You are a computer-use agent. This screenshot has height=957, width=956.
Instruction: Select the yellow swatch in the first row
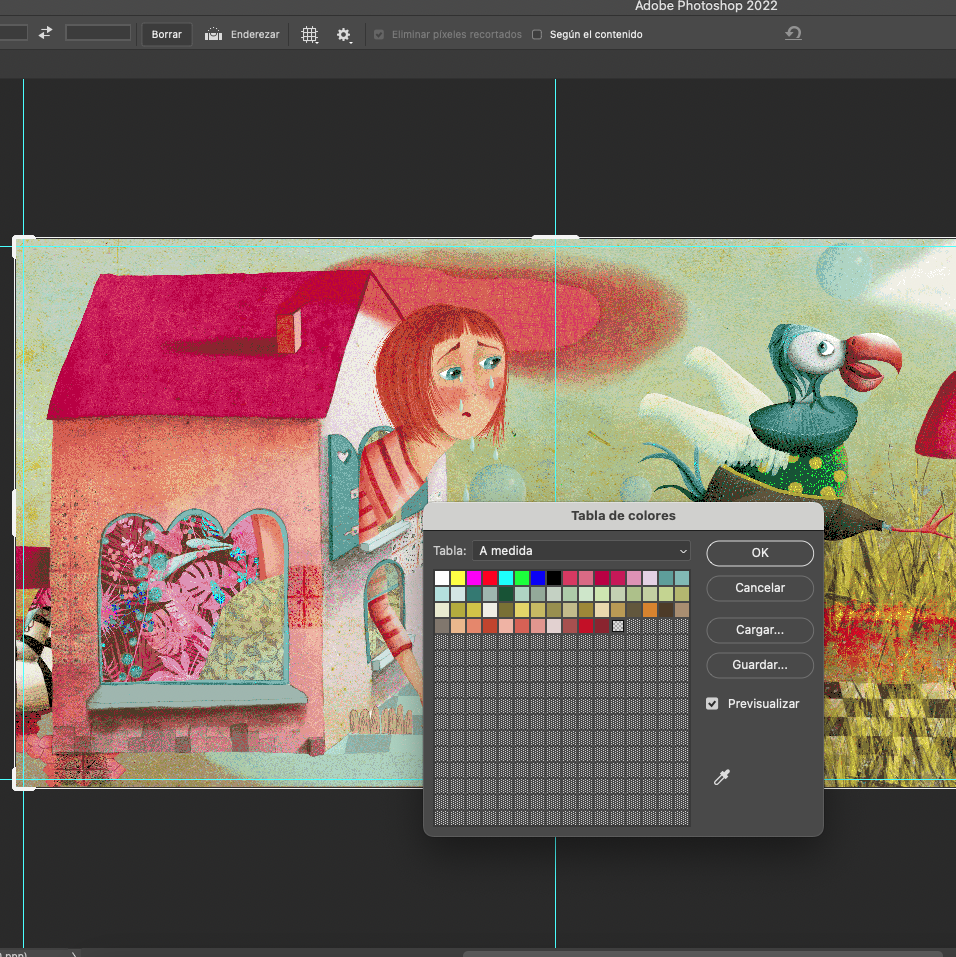(x=458, y=578)
